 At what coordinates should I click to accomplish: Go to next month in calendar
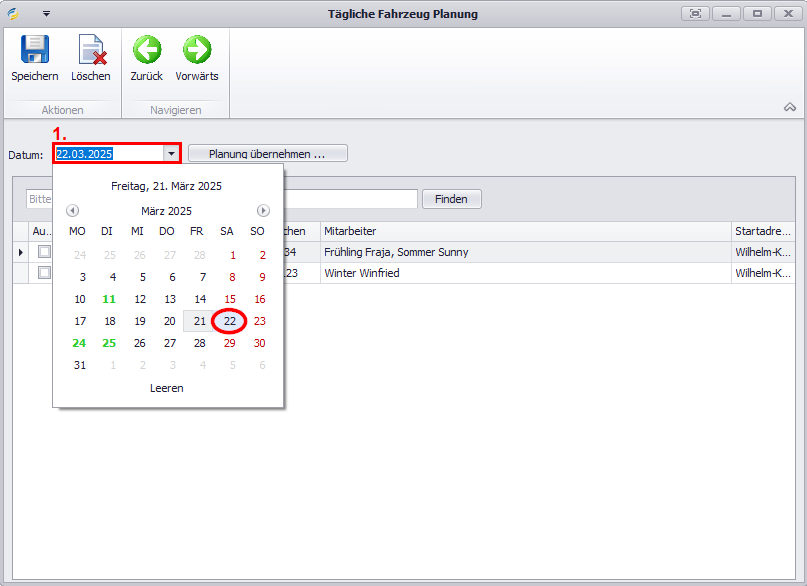[x=263, y=211]
